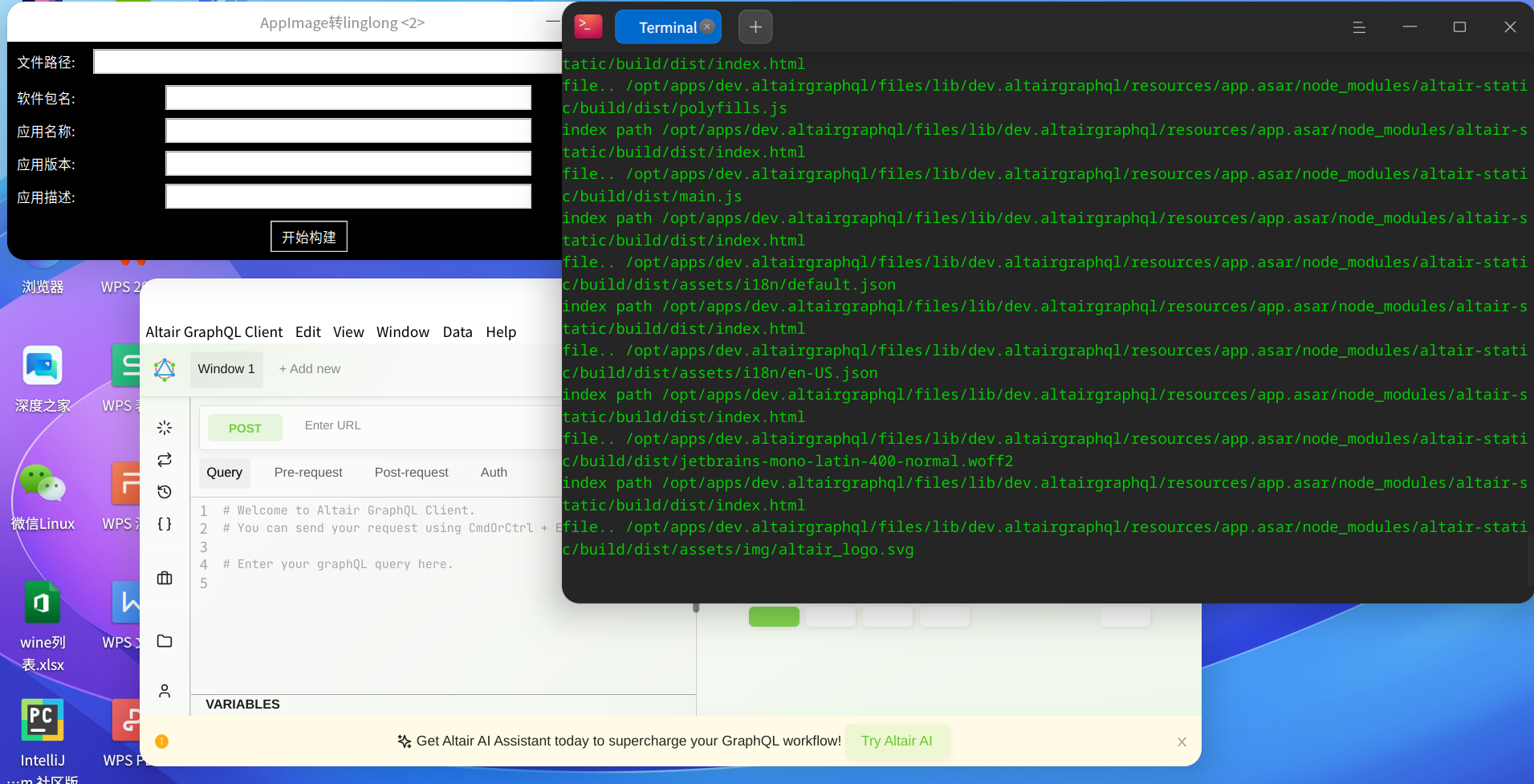1534x784 pixels.
Task: Click the 应用版本 input field
Action: pyautogui.click(x=348, y=164)
